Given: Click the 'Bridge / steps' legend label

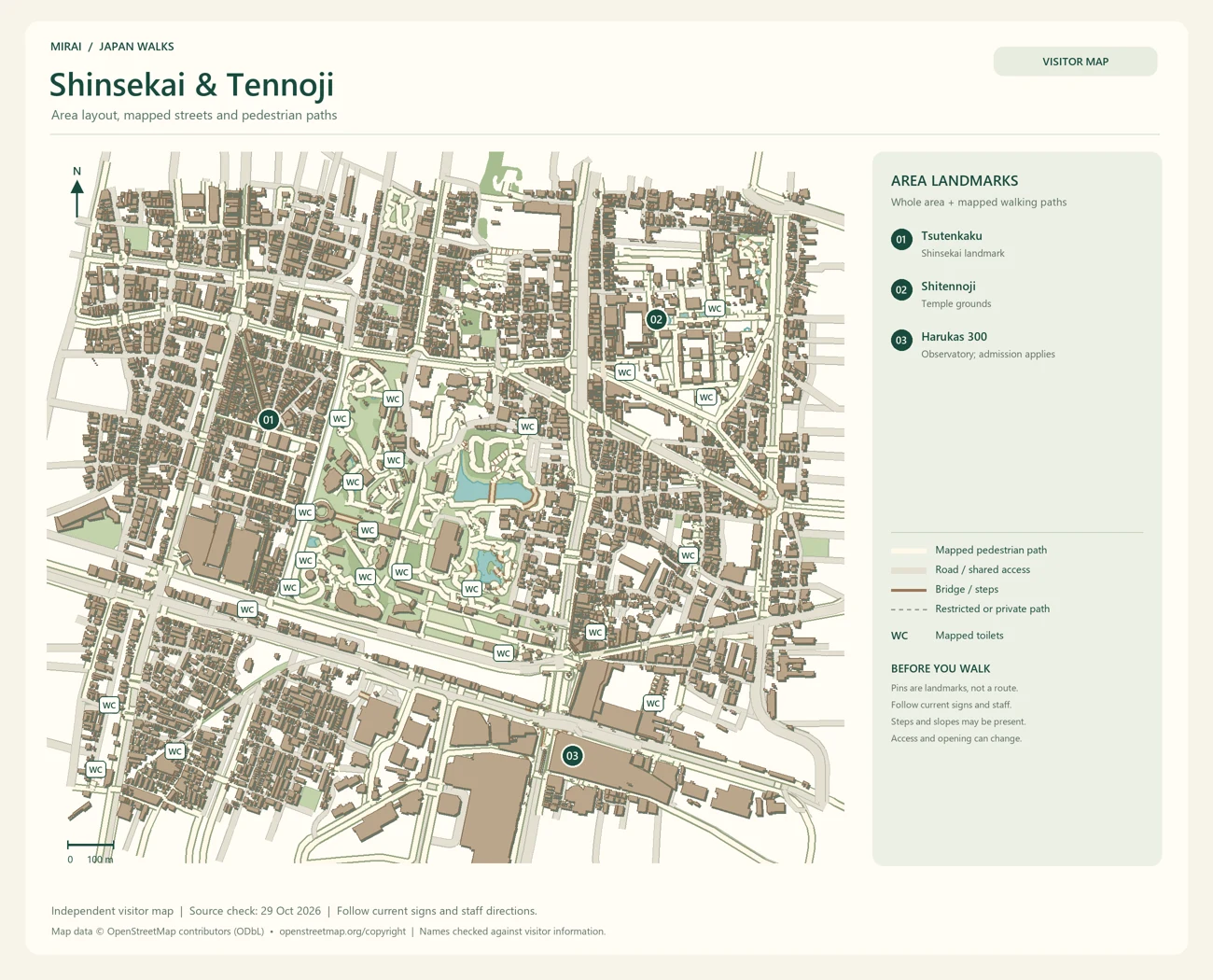Looking at the screenshot, I should coord(967,590).
